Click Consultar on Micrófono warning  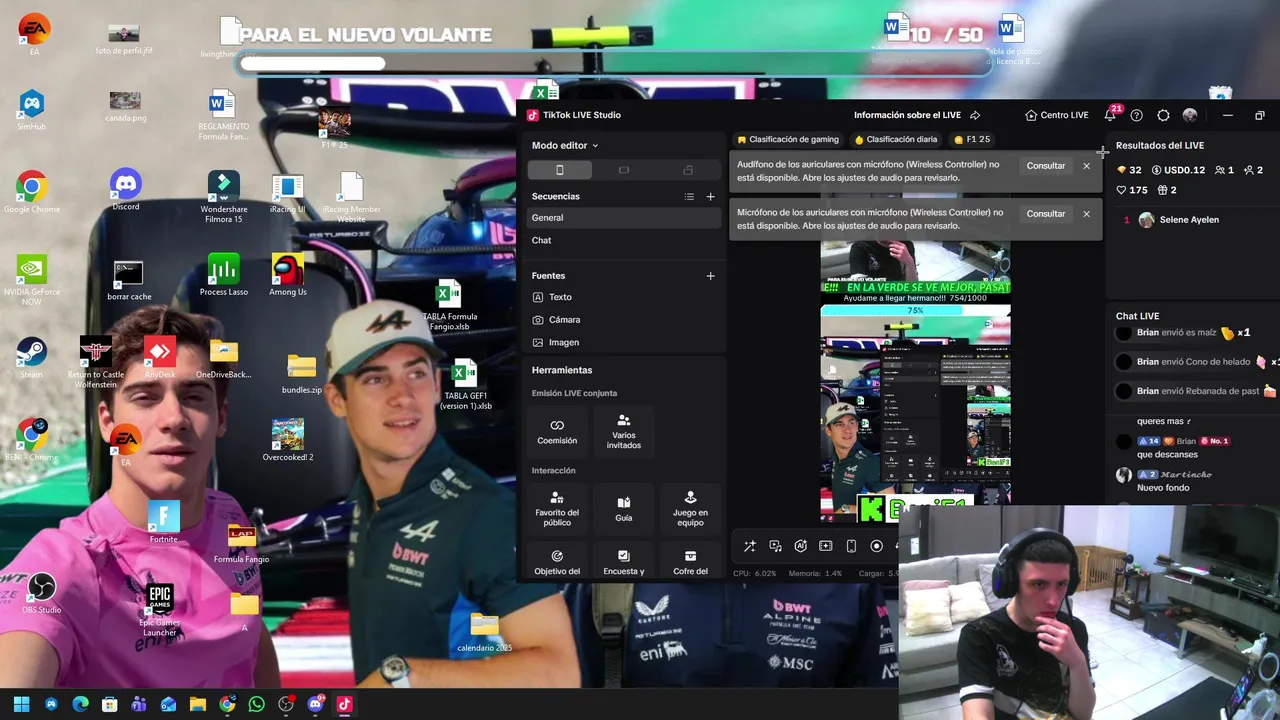[x=1046, y=214]
